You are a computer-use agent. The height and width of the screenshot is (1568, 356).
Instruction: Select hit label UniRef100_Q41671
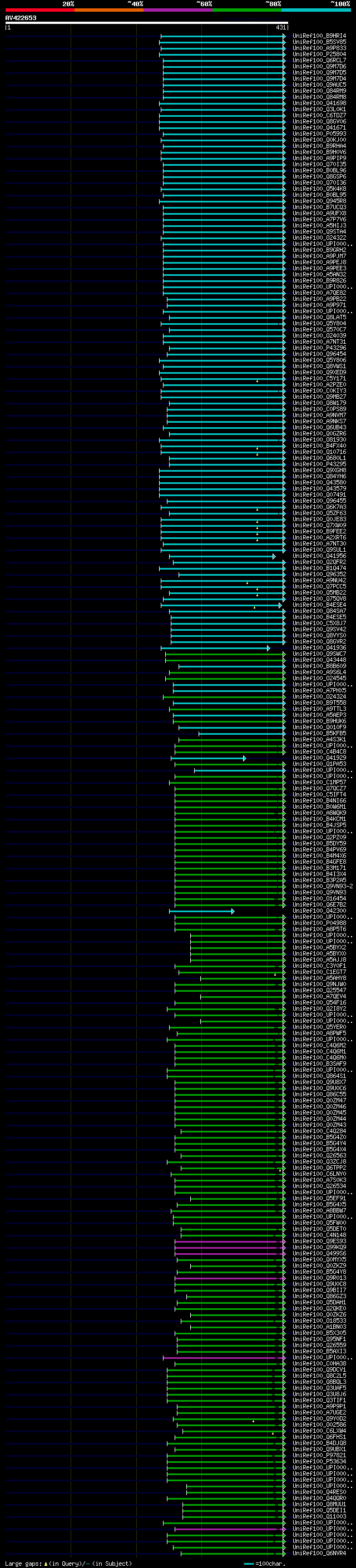(319, 128)
